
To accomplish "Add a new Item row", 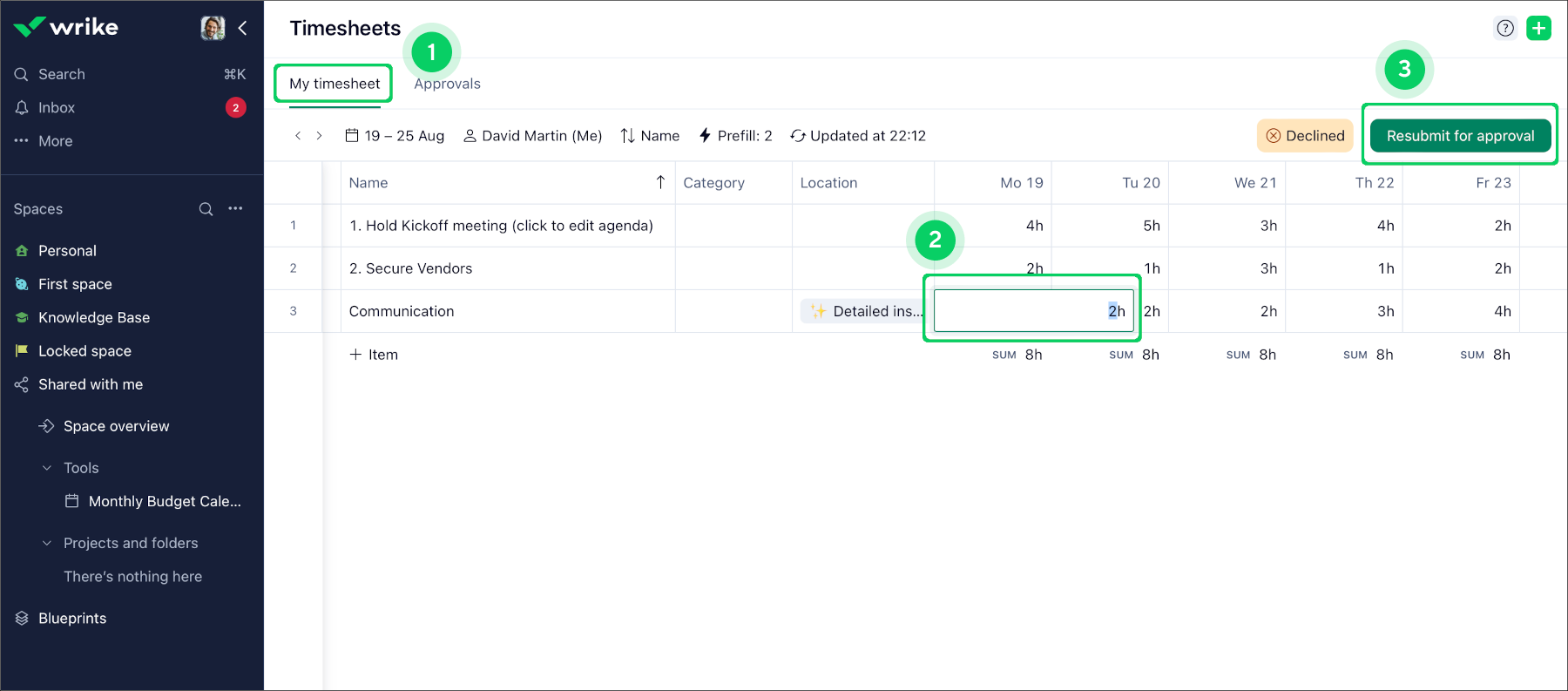I will click(374, 355).
